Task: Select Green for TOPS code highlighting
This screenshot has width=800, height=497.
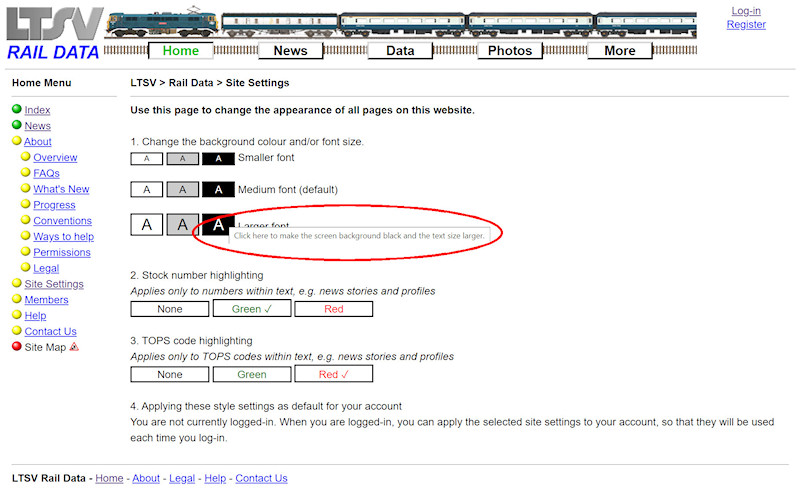Action: coord(252,374)
